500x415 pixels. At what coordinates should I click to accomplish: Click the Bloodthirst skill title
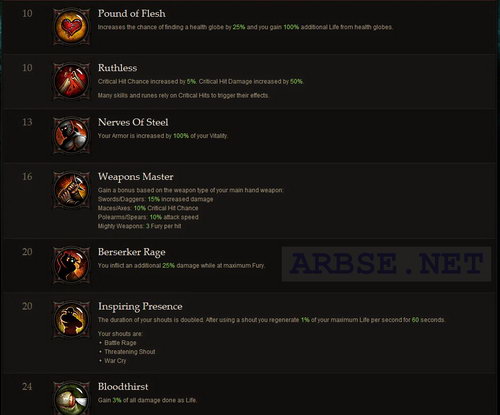point(123,387)
